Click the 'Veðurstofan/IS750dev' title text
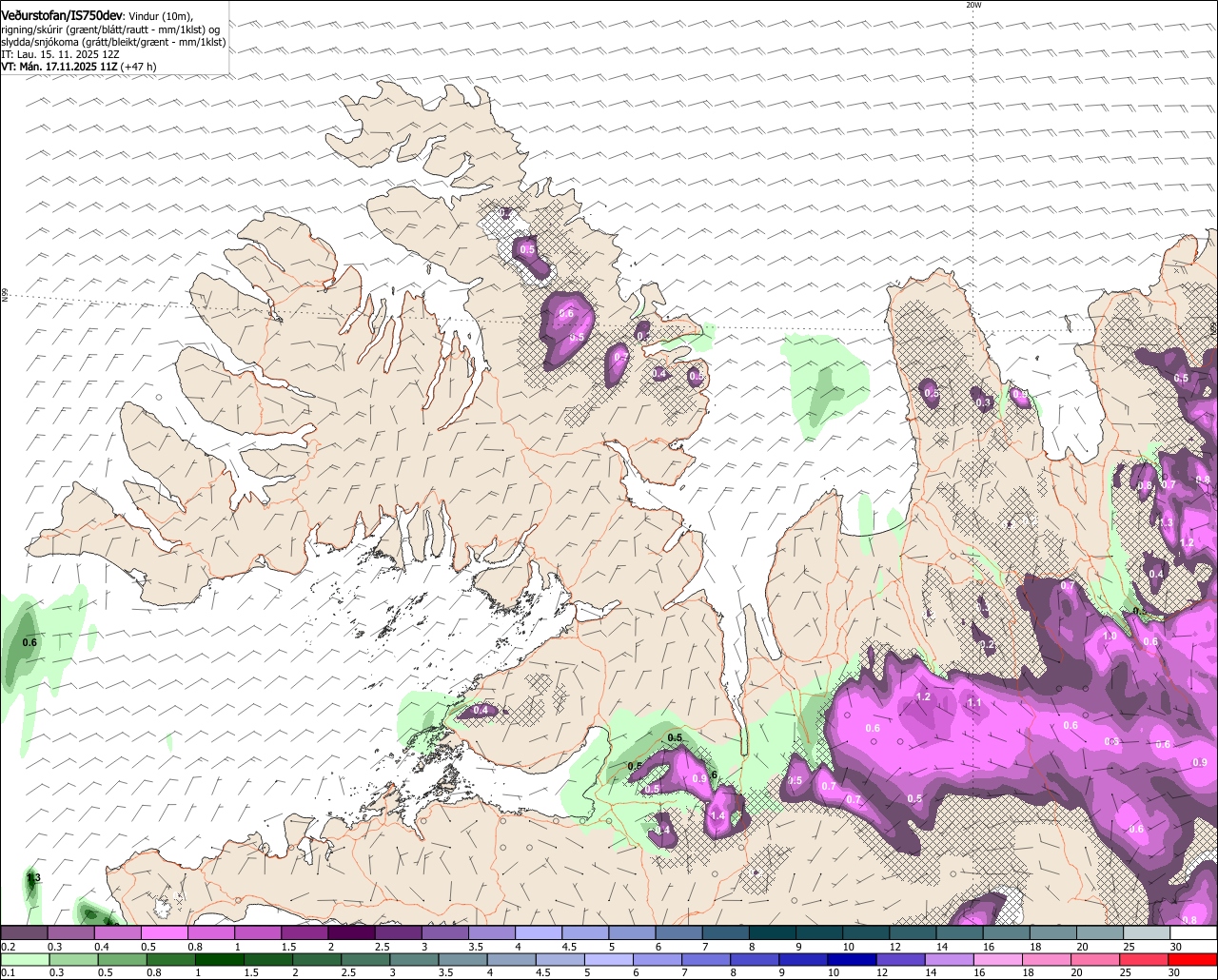This screenshot has height=980, width=1218. 62,16
